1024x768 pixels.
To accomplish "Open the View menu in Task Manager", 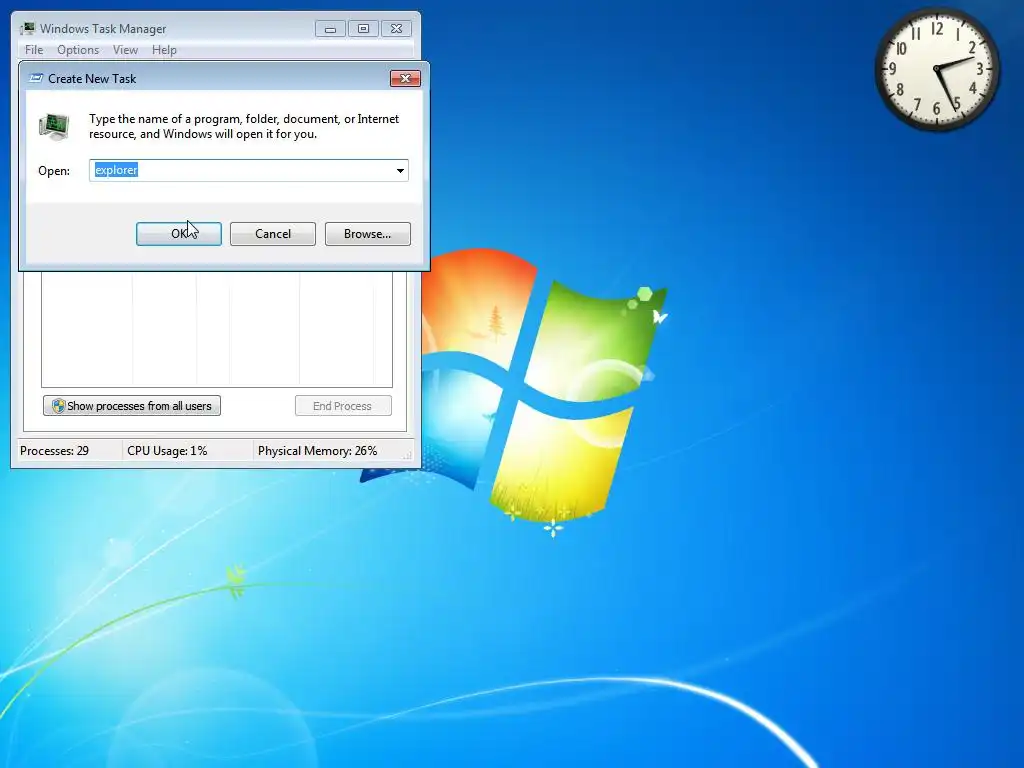I will [125, 50].
